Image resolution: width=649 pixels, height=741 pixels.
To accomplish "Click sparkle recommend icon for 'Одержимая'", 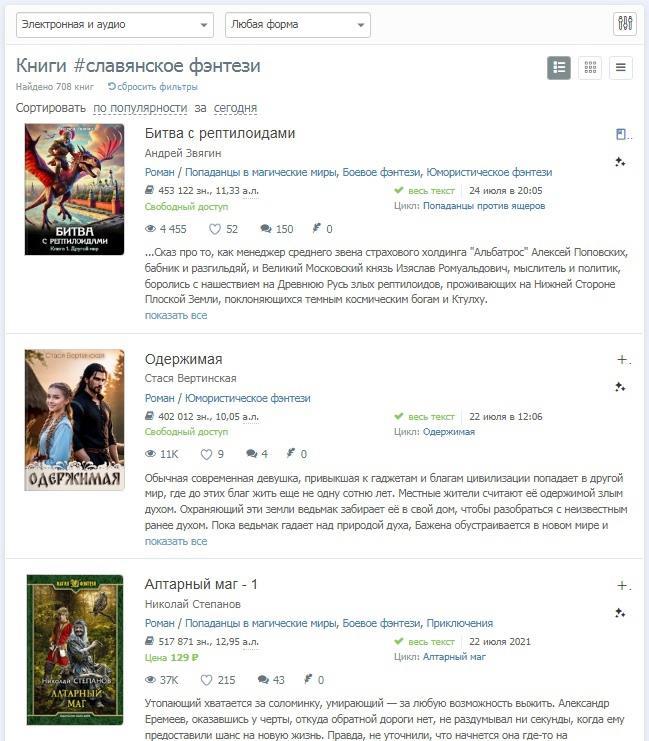I will point(620,387).
